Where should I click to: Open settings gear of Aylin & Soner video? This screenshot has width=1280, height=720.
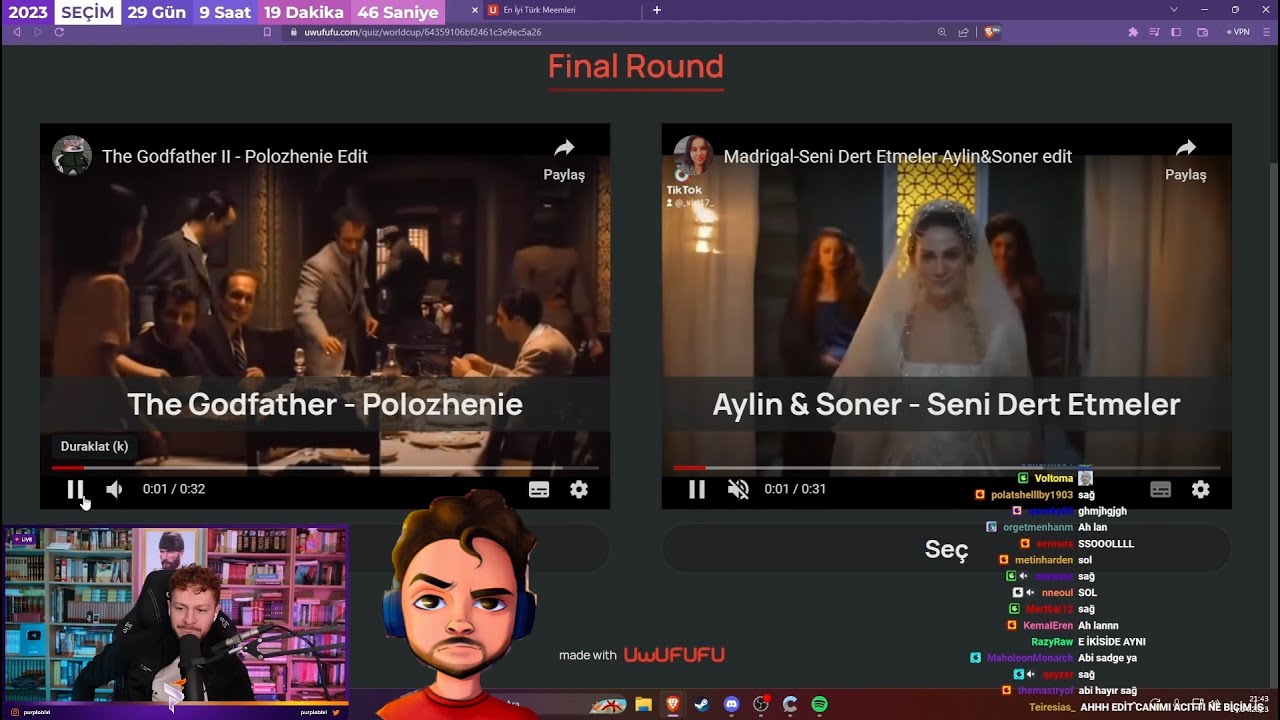1201,489
